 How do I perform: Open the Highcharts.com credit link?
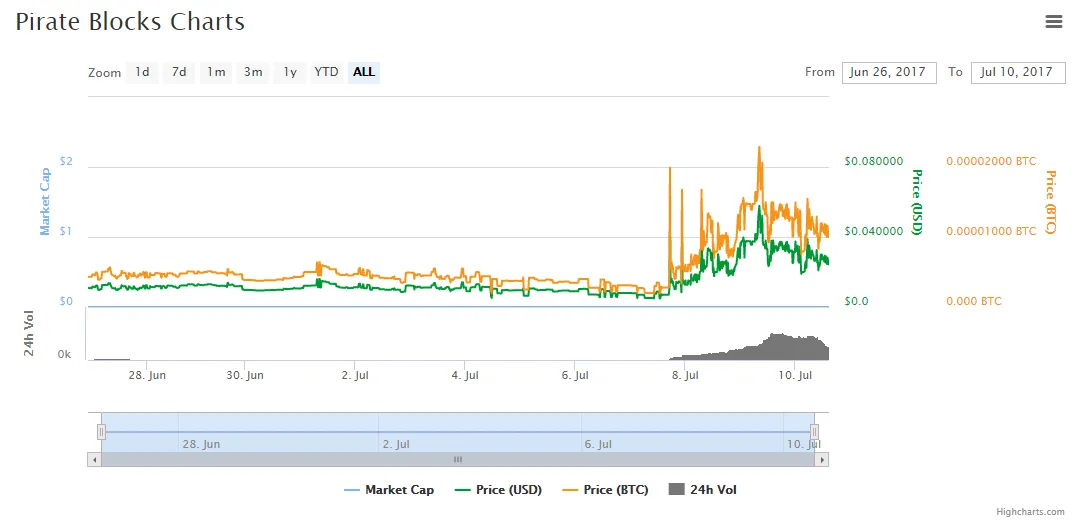[1030, 512]
